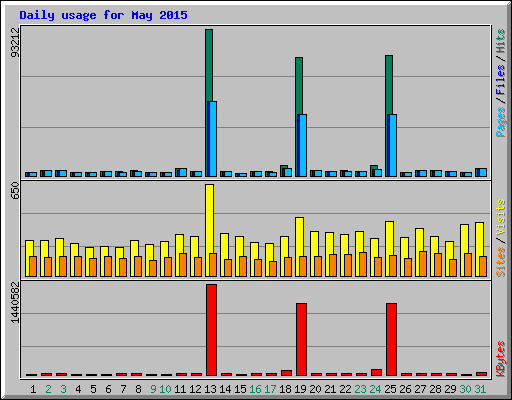This screenshot has width=512, height=400.
Task: Click green weekend day label 31
Action: pos(480,389)
